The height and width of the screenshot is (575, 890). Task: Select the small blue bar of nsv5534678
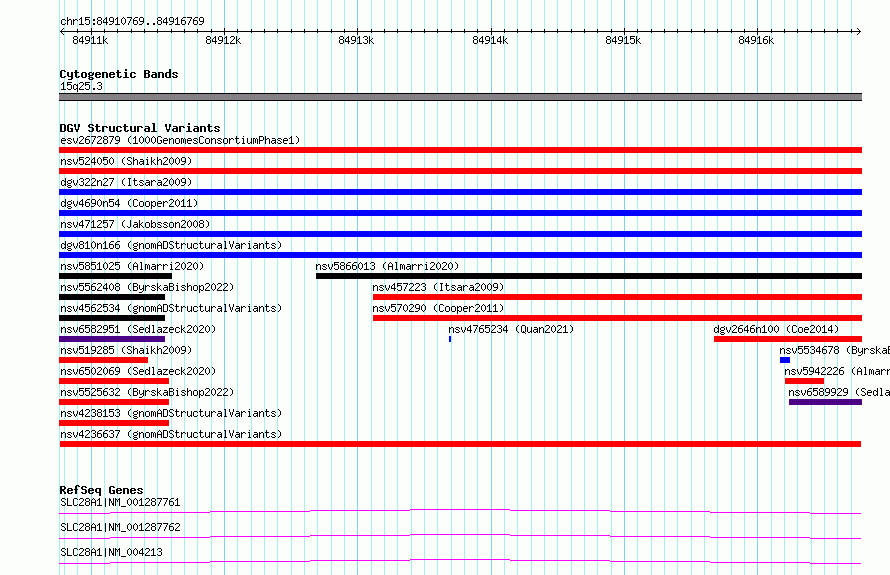pos(785,360)
